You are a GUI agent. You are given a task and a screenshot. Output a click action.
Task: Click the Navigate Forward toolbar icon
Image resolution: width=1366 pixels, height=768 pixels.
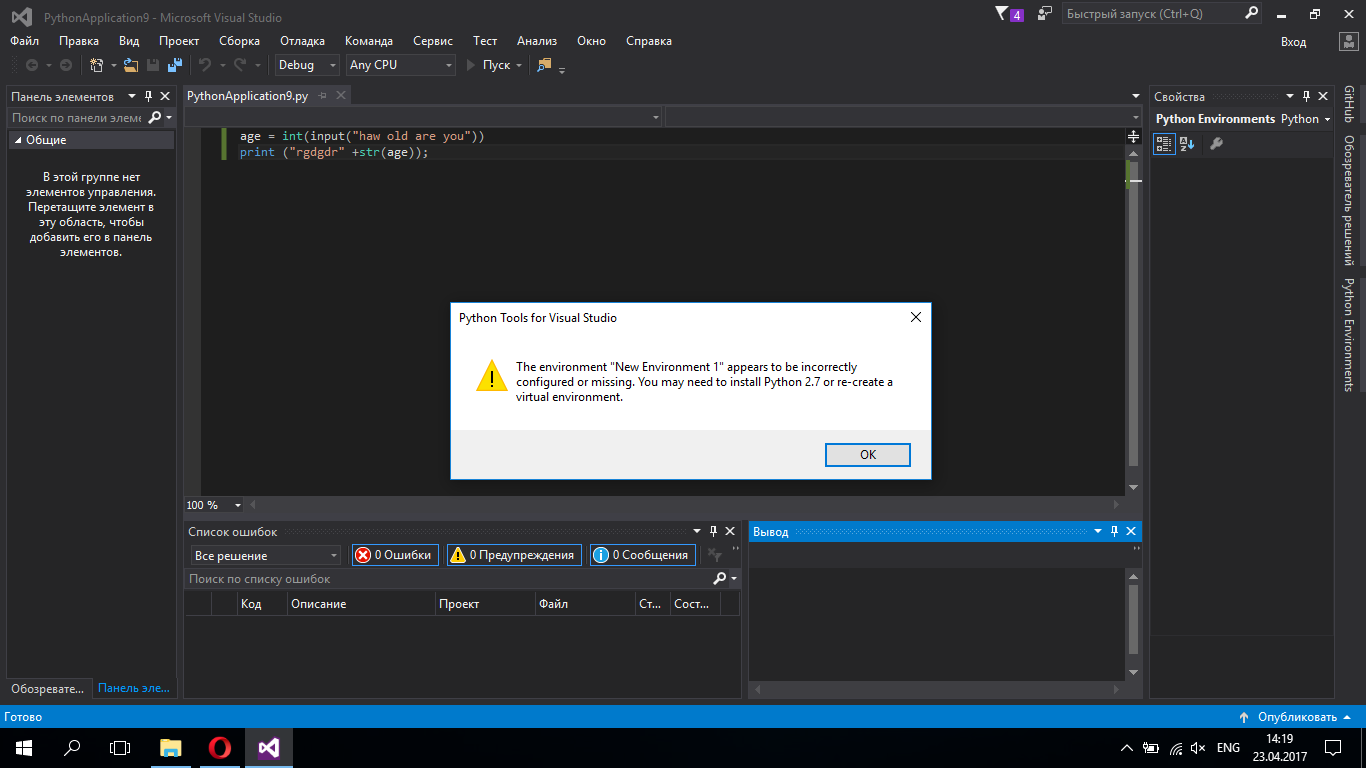click(65, 65)
